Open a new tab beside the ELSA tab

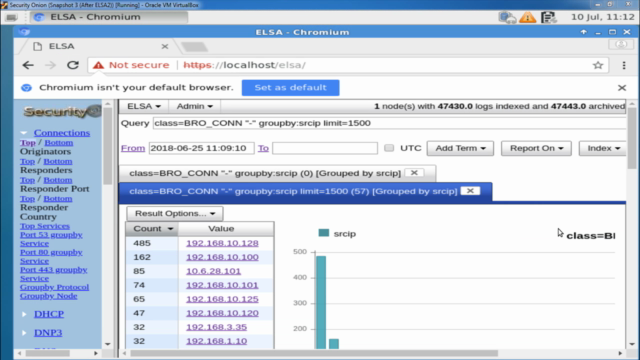(195, 47)
